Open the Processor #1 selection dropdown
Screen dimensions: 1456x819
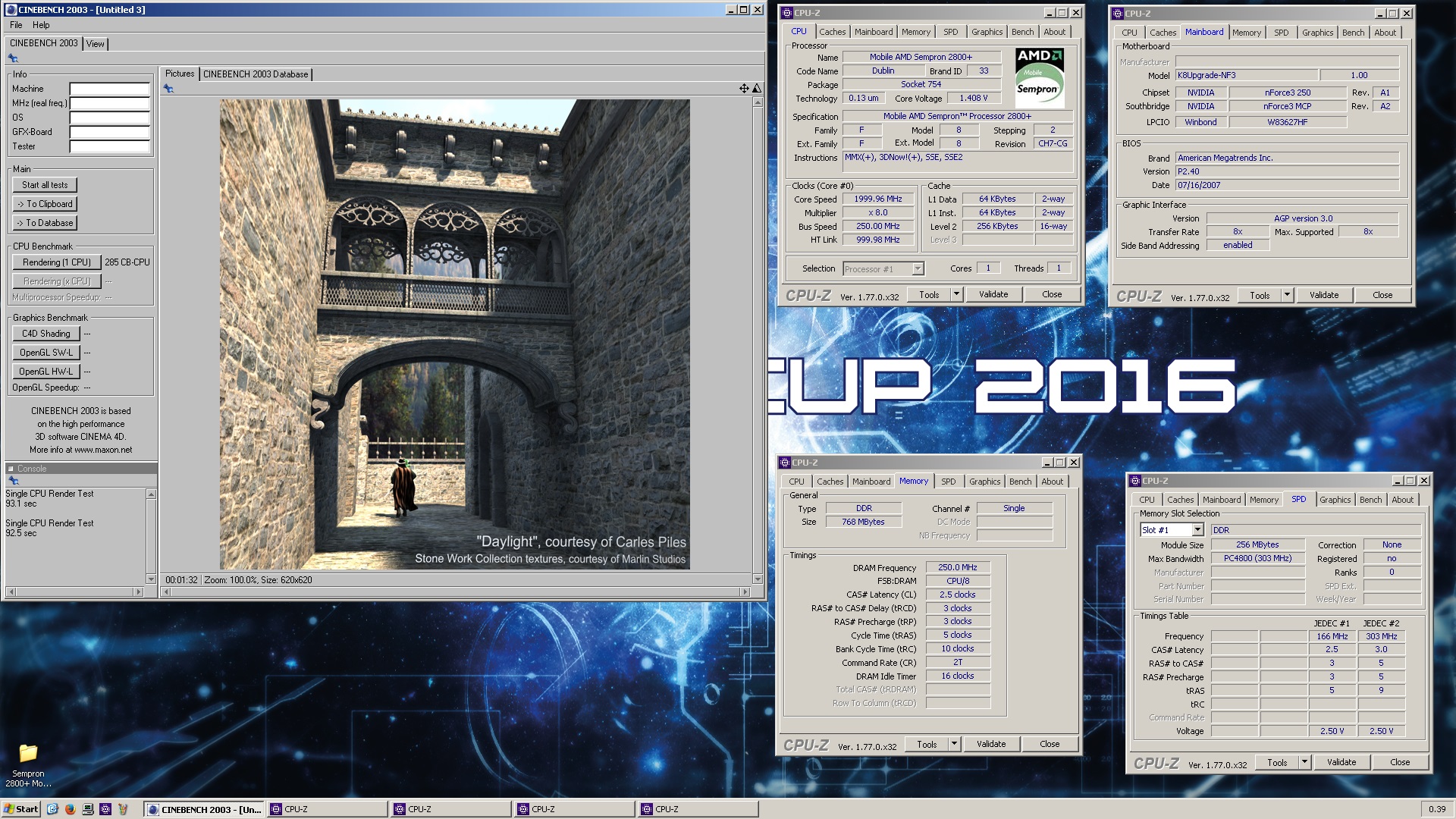pos(918,268)
